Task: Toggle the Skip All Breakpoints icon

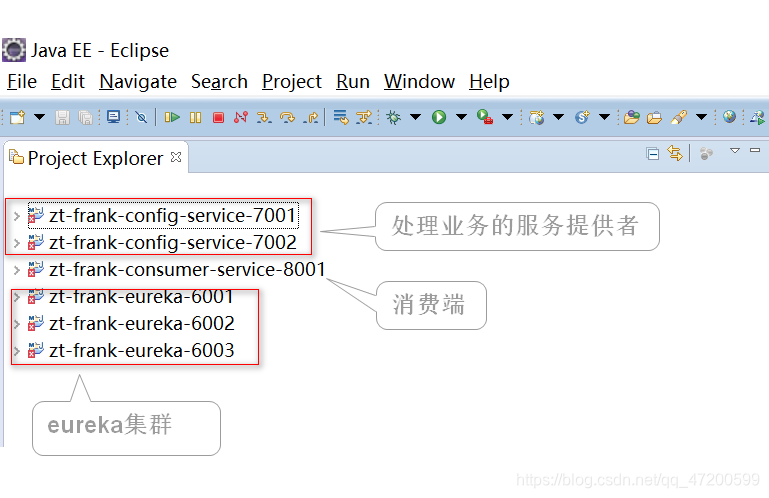Action: (141, 117)
